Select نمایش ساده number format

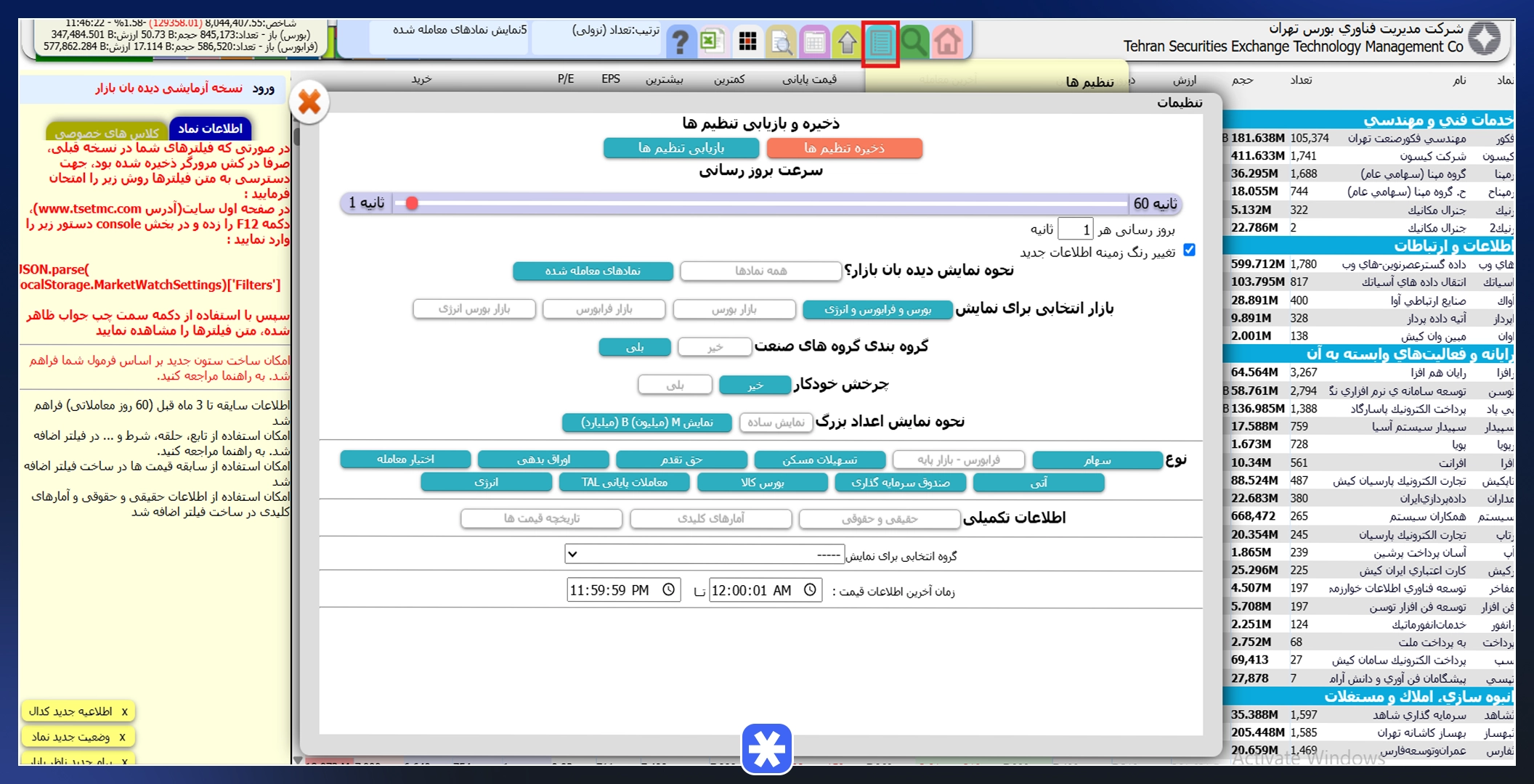(x=775, y=422)
